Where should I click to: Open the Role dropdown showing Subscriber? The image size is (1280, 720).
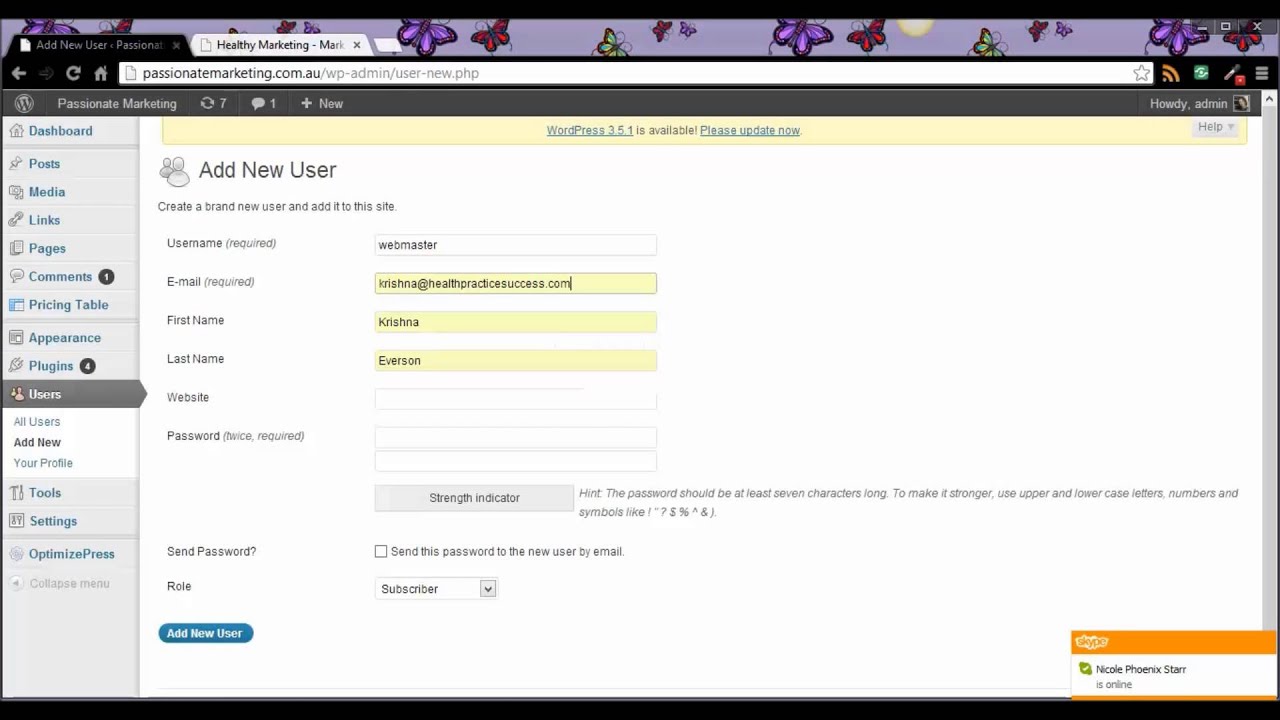pyautogui.click(x=436, y=589)
